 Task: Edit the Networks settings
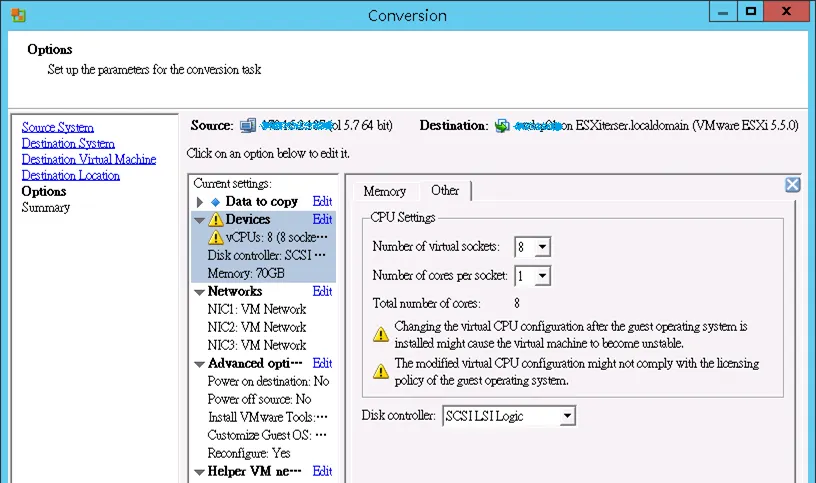322,291
